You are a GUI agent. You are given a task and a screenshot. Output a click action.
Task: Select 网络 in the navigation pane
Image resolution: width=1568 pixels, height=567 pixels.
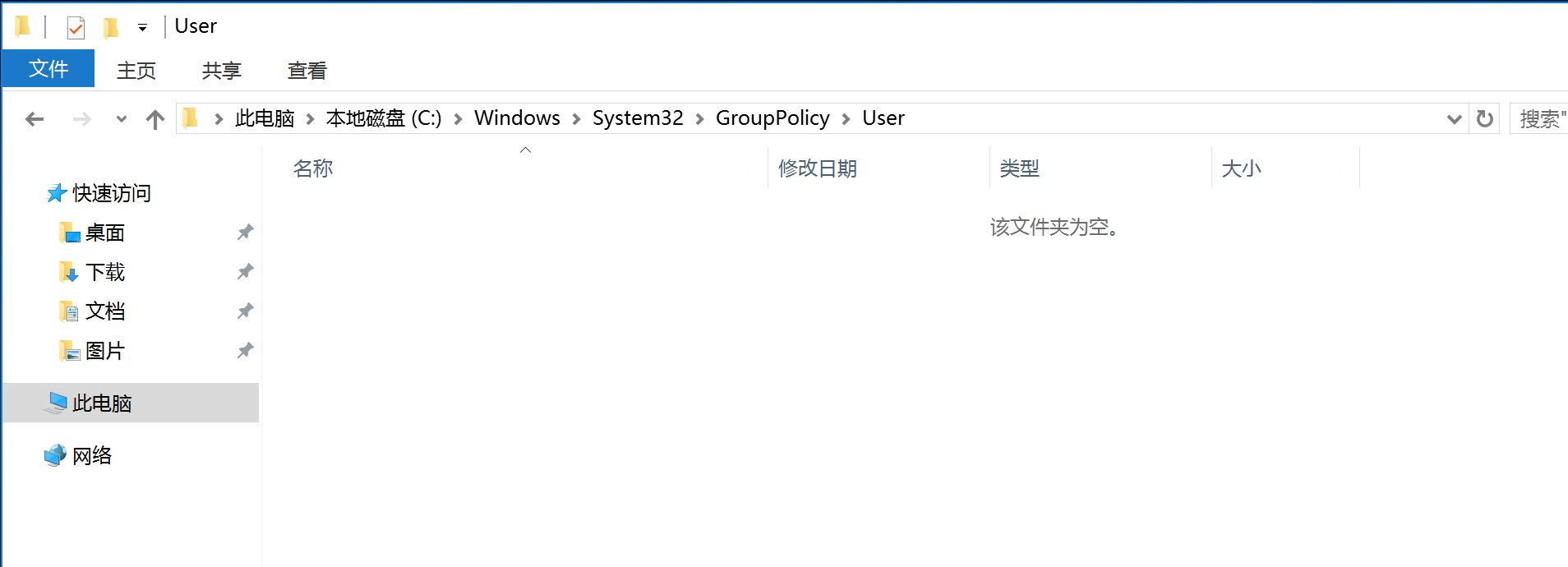click(92, 455)
